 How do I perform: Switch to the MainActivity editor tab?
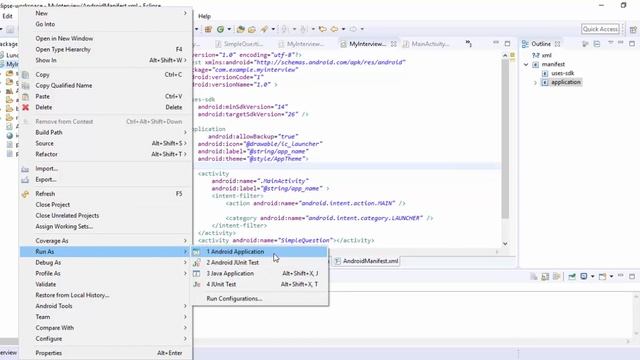coord(426,44)
